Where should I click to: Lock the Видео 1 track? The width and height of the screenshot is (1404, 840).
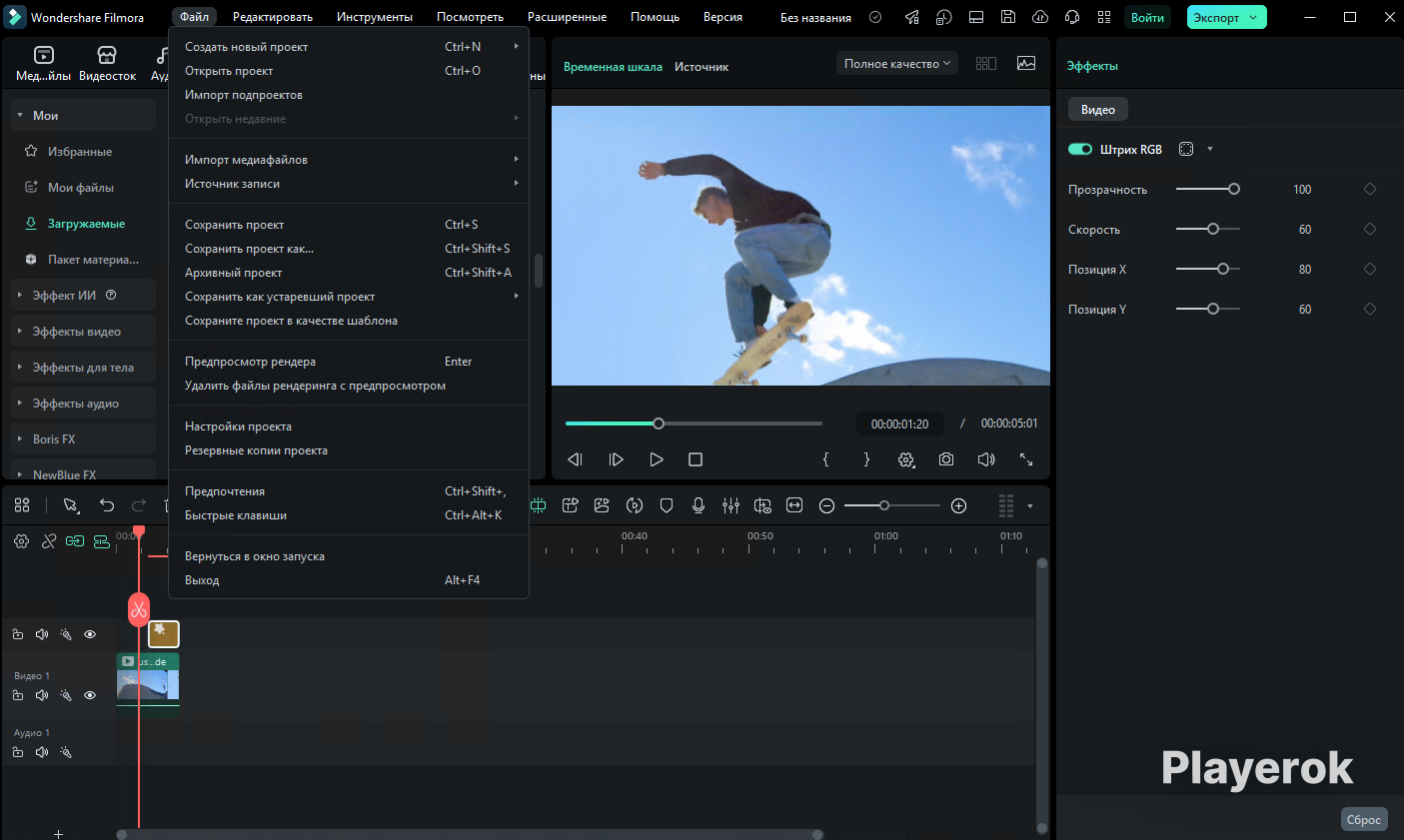(x=18, y=695)
